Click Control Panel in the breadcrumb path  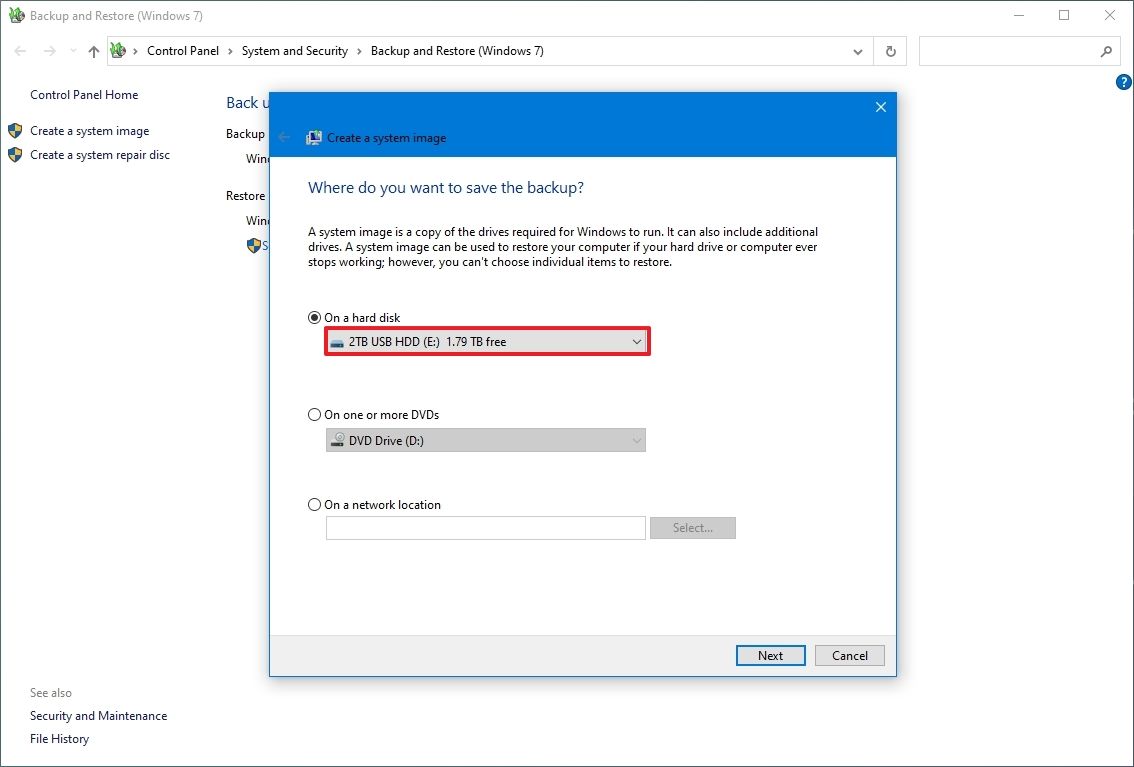pyautogui.click(x=182, y=51)
